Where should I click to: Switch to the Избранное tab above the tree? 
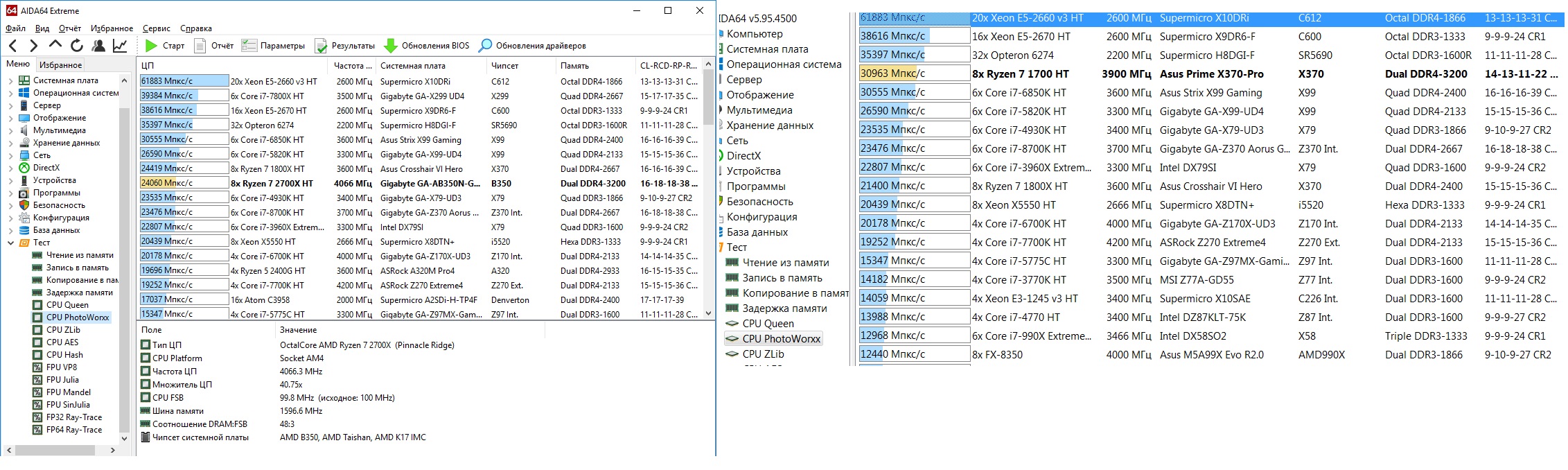click(60, 65)
